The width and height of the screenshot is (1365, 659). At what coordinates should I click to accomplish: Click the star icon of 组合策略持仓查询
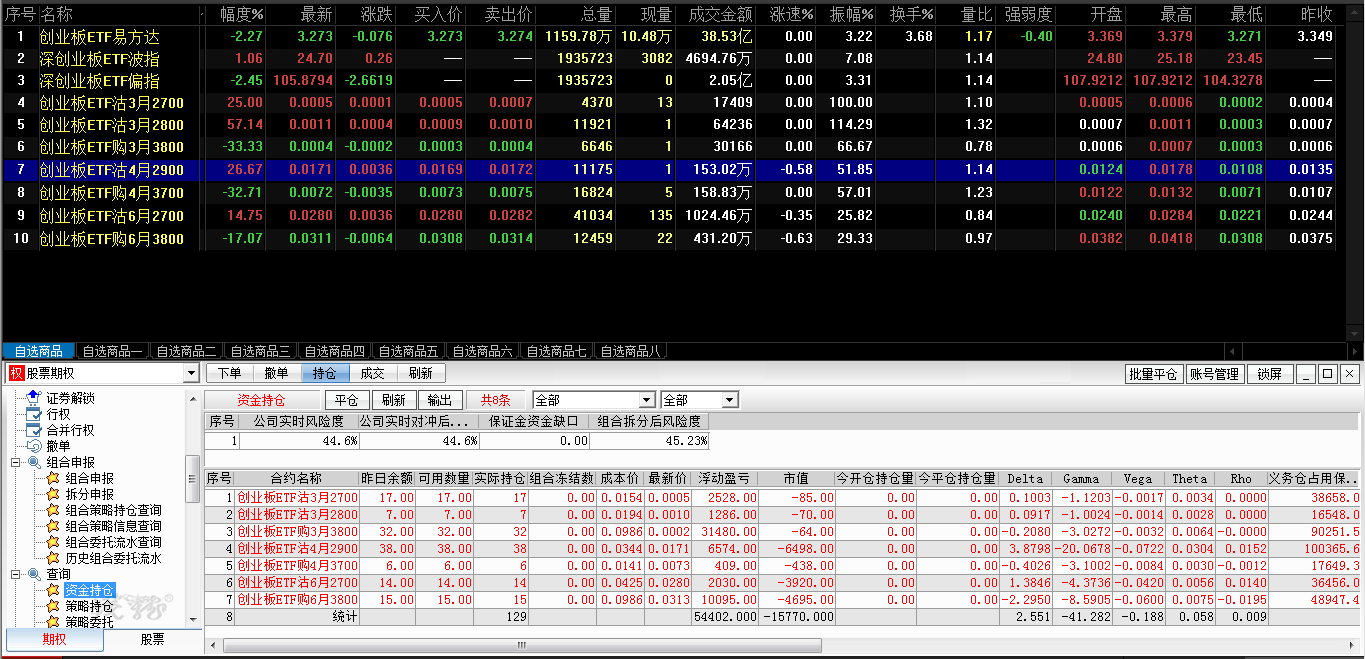(53, 510)
